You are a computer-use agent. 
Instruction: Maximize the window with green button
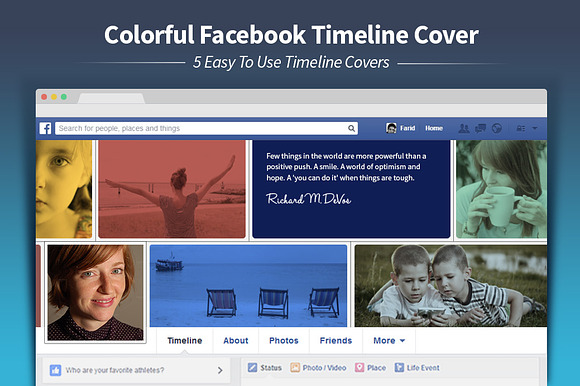(64, 97)
